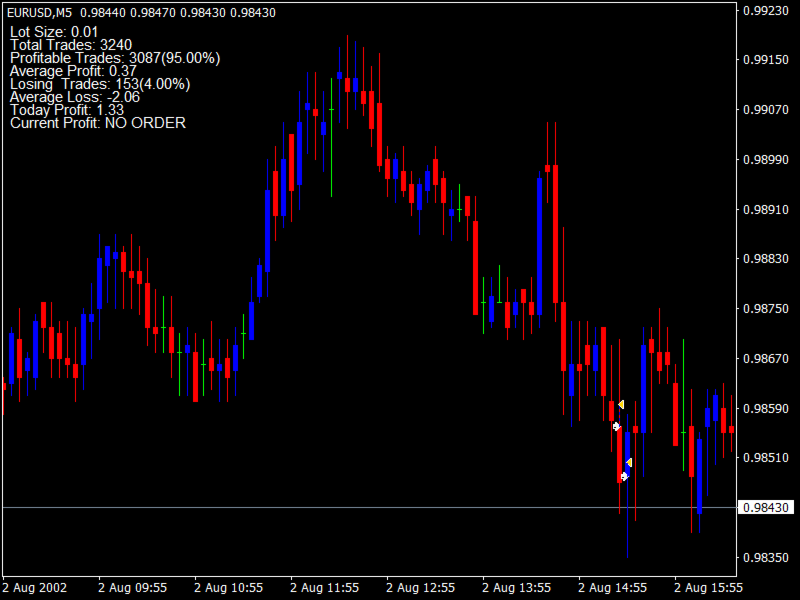
Task: Click the 'Profitable Trades: 3087(95.00%)' label
Action: (115, 58)
